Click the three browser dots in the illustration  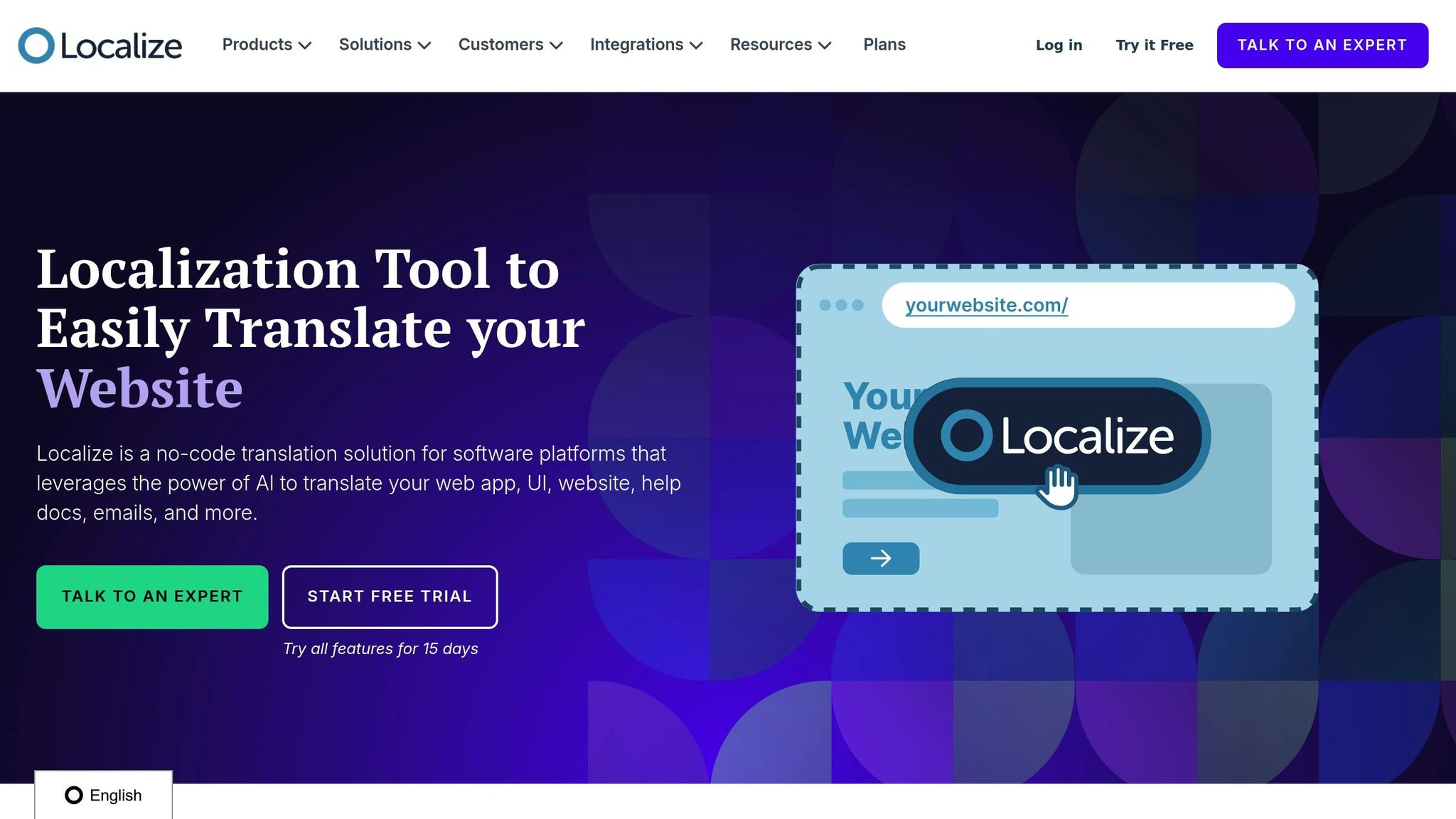(842, 304)
